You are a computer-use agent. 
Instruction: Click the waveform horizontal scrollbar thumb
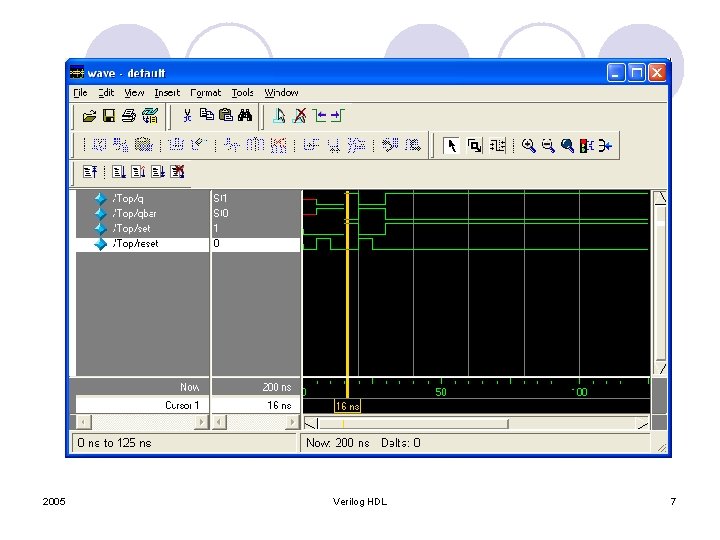[413, 423]
